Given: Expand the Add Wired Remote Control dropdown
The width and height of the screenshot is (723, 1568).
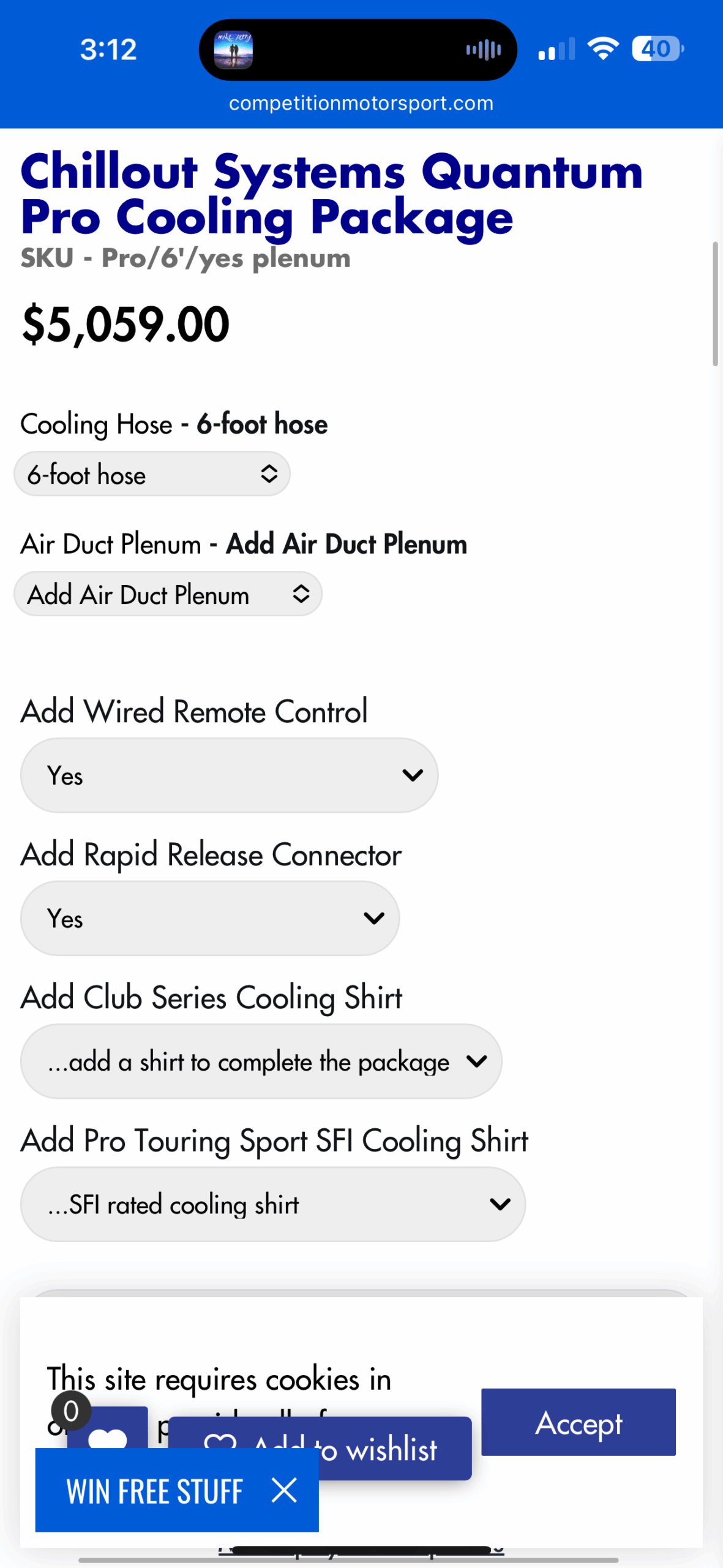Looking at the screenshot, I should click(x=229, y=775).
